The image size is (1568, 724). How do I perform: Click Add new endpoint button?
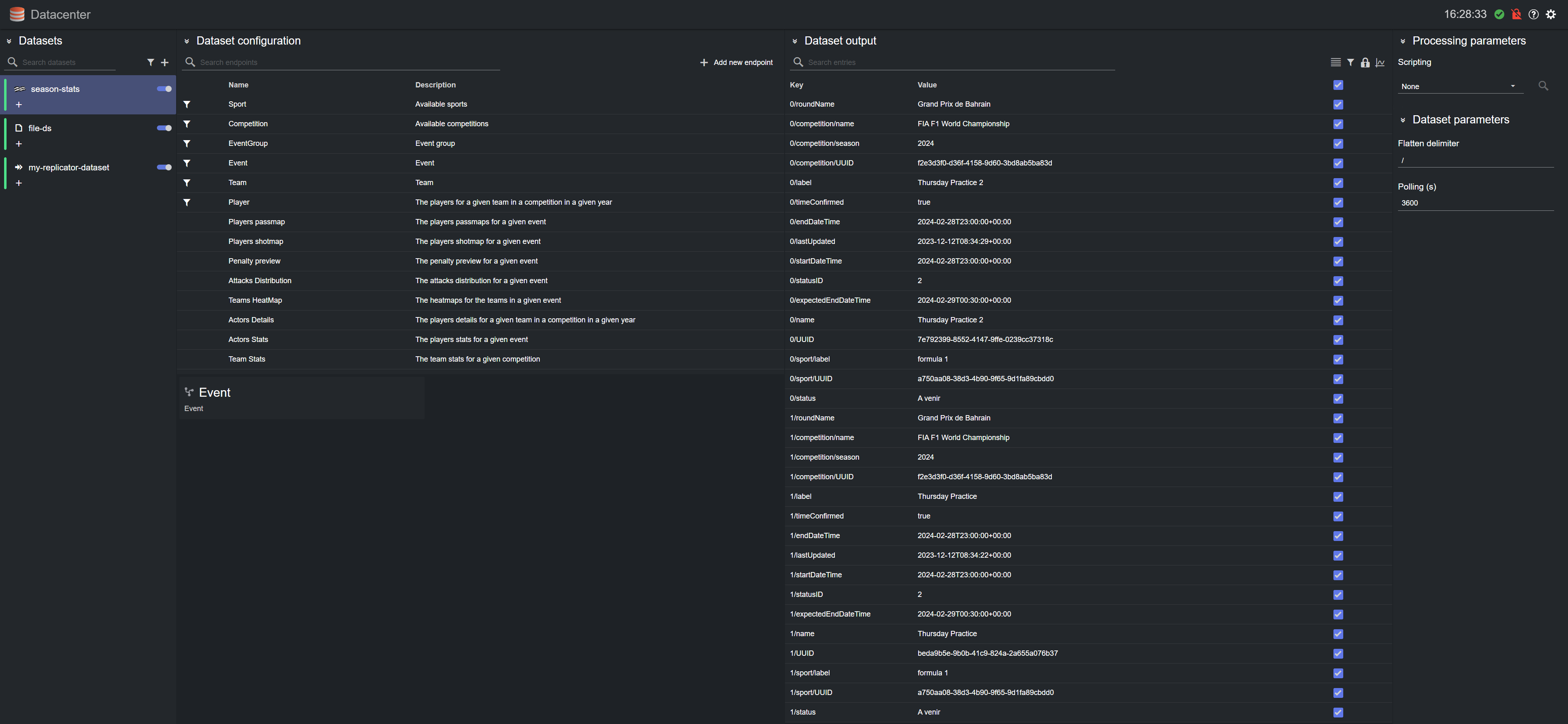coord(736,62)
